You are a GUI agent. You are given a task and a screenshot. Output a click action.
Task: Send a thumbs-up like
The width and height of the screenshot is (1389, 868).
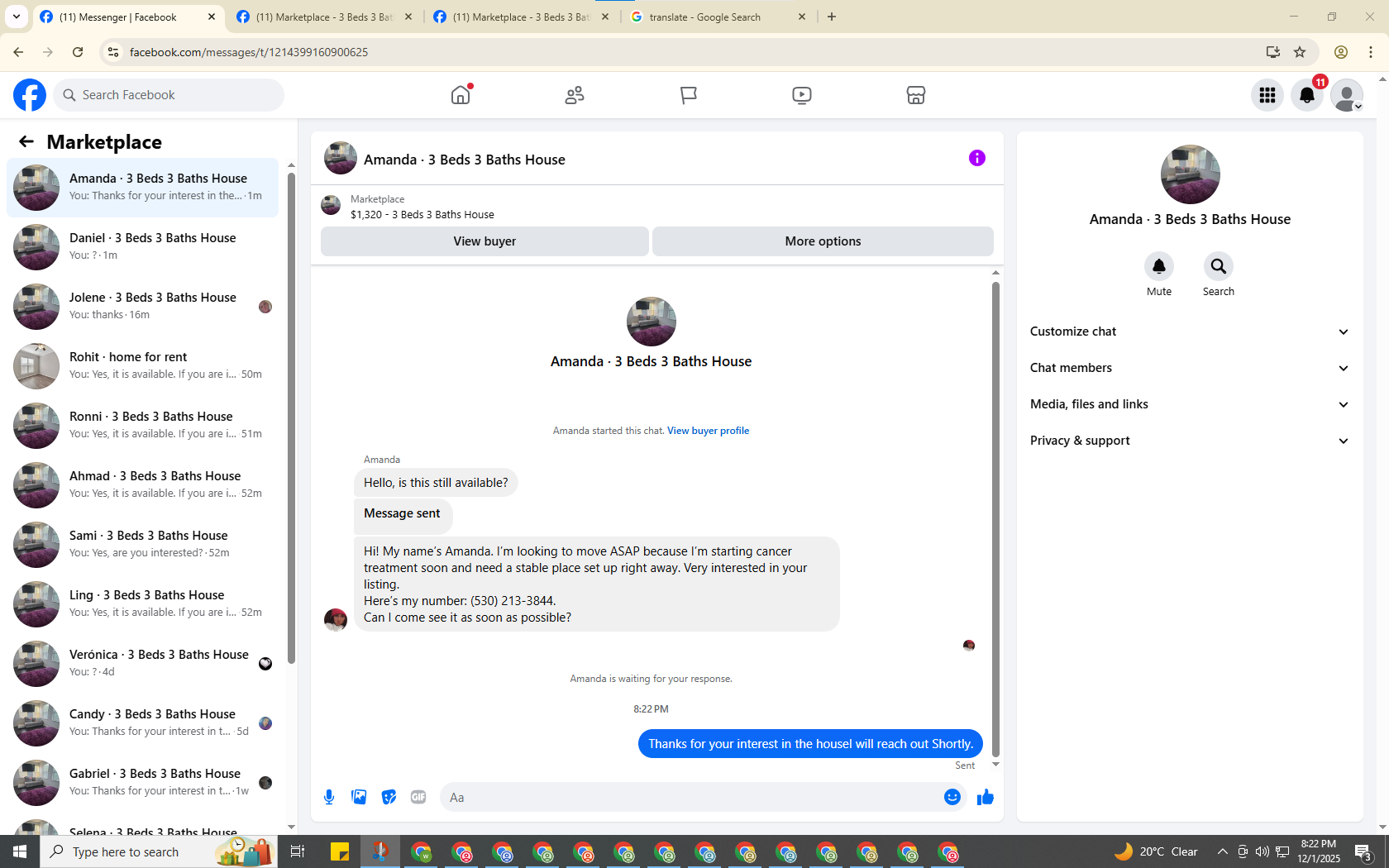986,797
